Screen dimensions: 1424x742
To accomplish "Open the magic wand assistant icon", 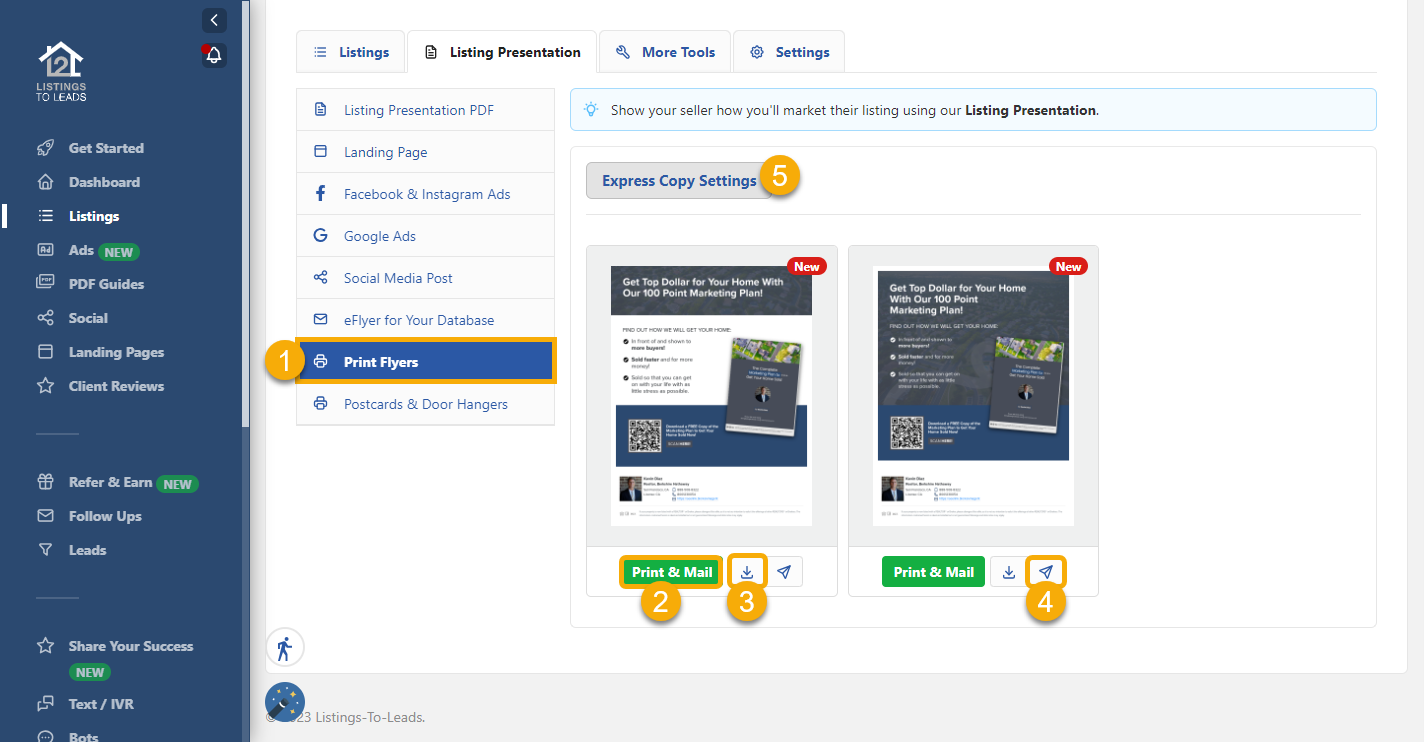I will [285, 702].
